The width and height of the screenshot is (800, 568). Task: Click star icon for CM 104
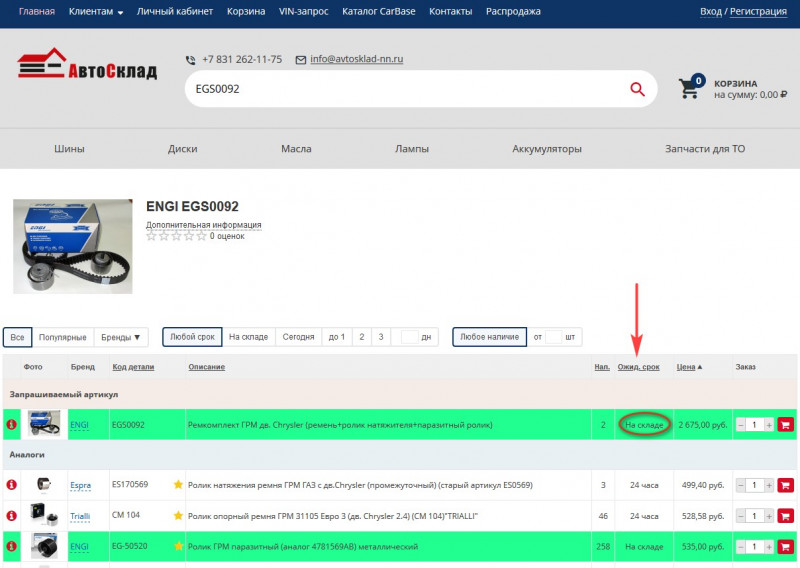point(178,515)
